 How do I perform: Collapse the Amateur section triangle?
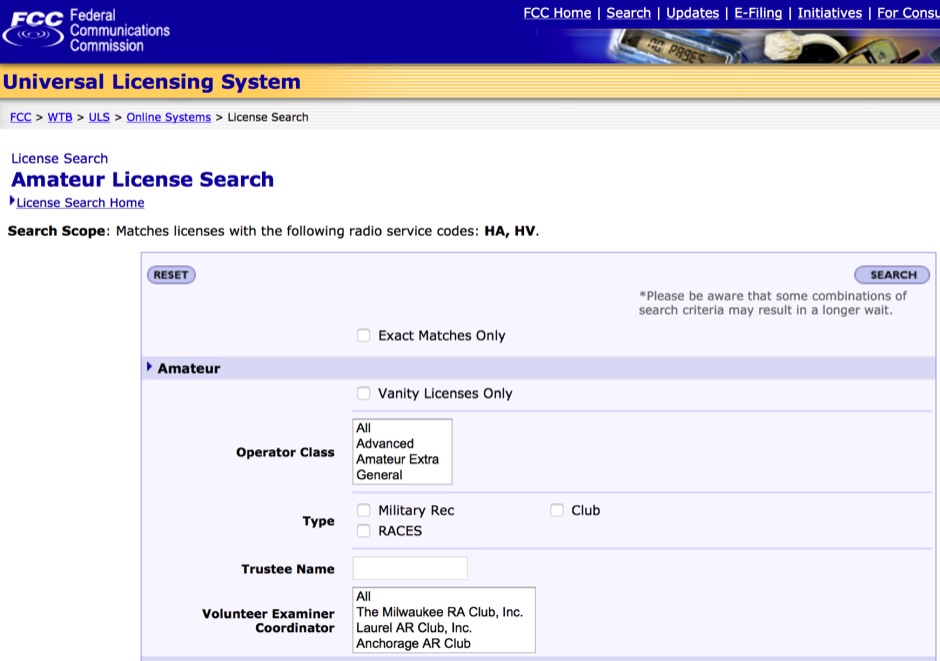(x=150, y=368)
